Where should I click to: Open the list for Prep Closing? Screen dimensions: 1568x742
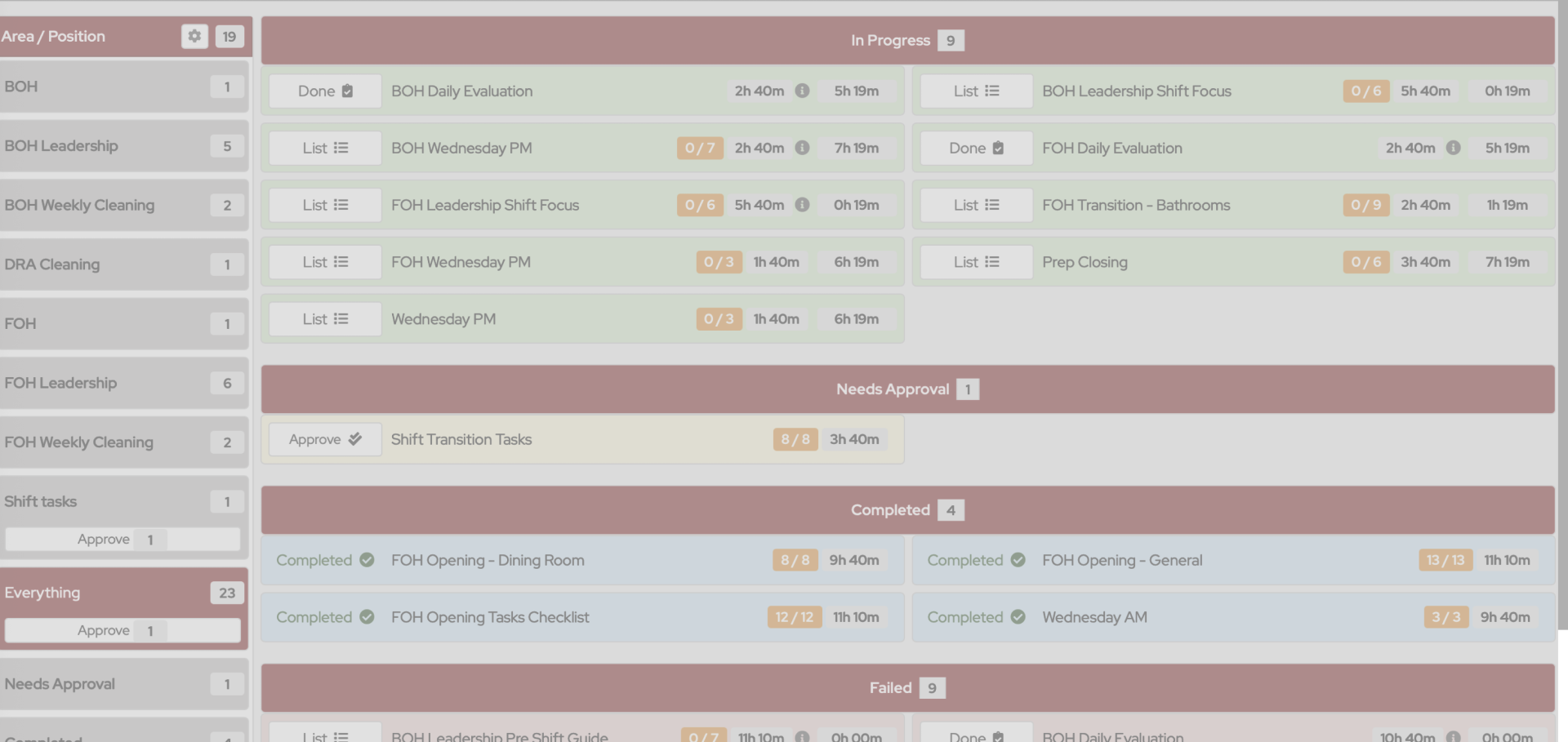point(976,262)
